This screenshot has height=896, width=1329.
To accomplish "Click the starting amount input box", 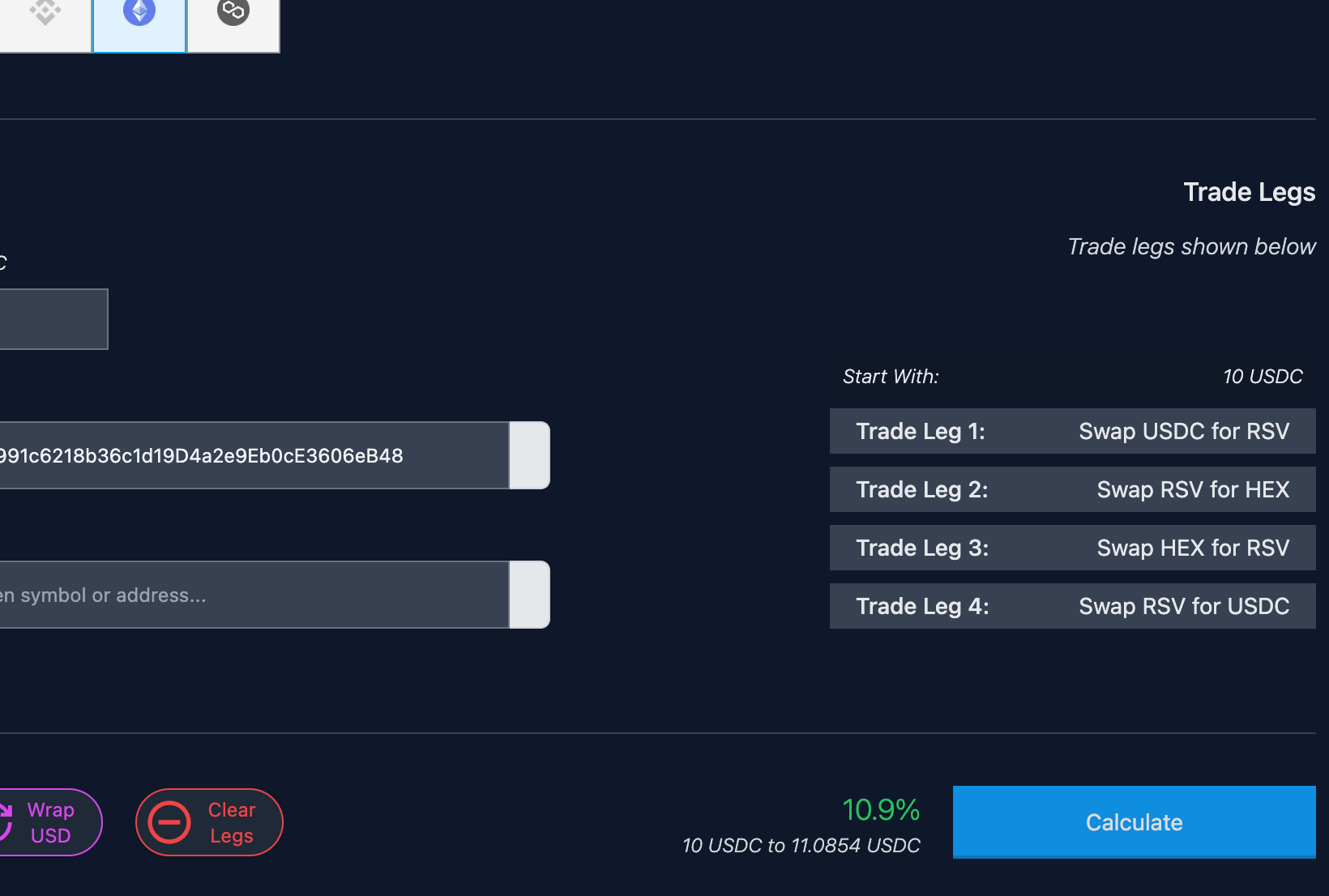I will tap(52, 319).
